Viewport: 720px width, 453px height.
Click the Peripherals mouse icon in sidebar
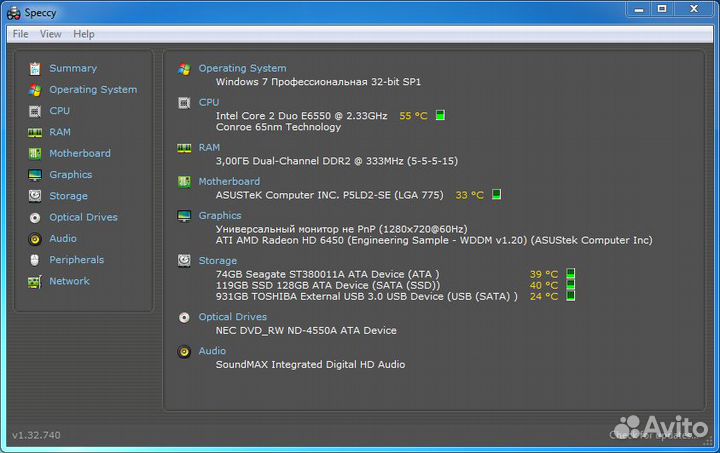(35, 260)
